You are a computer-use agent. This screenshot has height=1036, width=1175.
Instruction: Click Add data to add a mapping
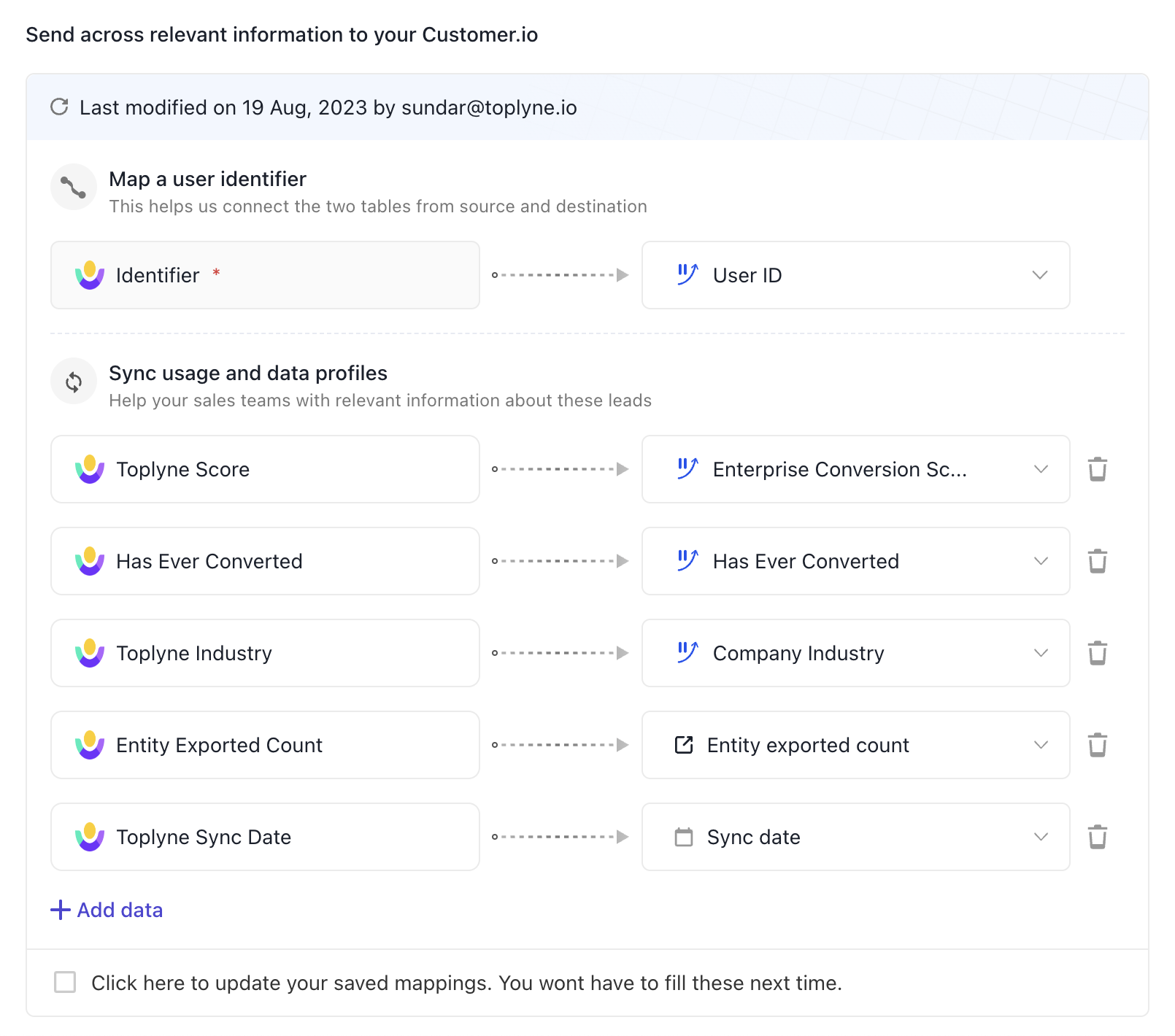click(107, 910)
